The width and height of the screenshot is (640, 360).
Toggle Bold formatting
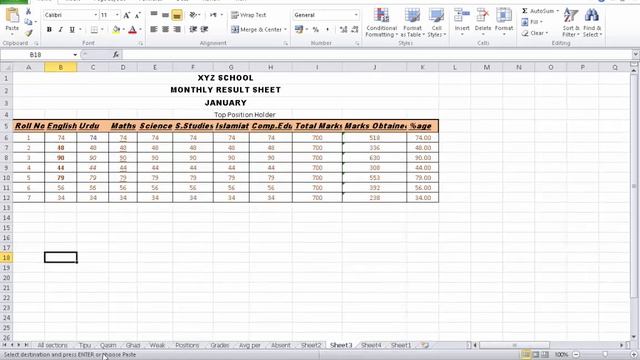(x=49, y=29)
